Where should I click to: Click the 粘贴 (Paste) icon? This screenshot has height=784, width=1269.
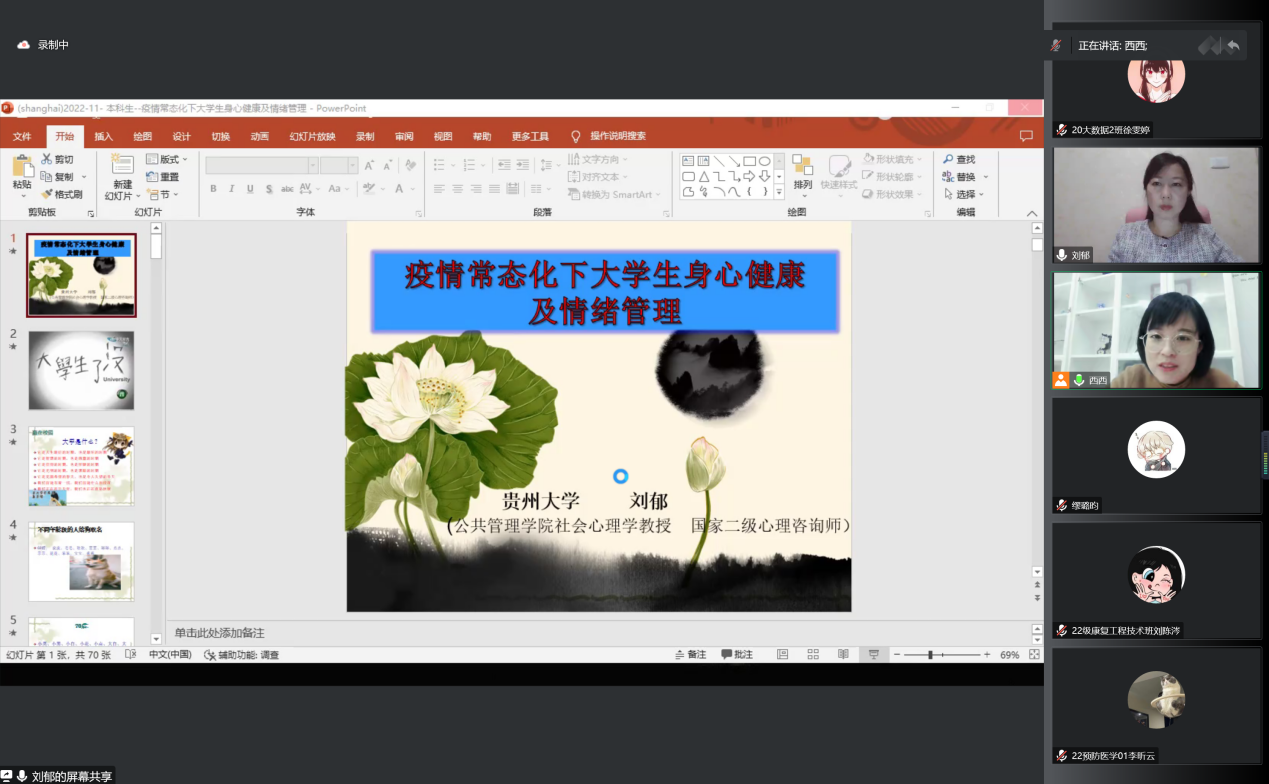(x=22, y=166)
